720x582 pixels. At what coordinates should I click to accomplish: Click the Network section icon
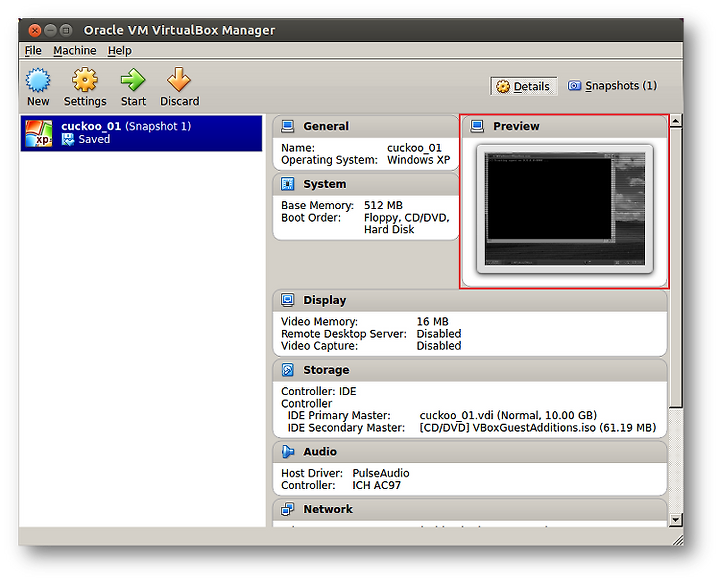point(288,509)
